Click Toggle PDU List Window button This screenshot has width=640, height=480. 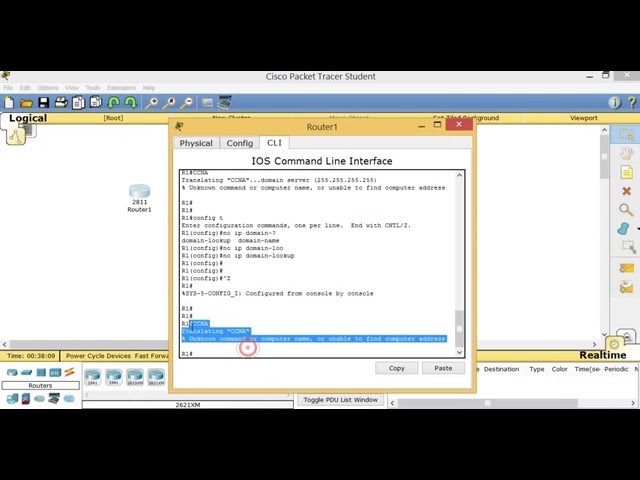(340, 400)
